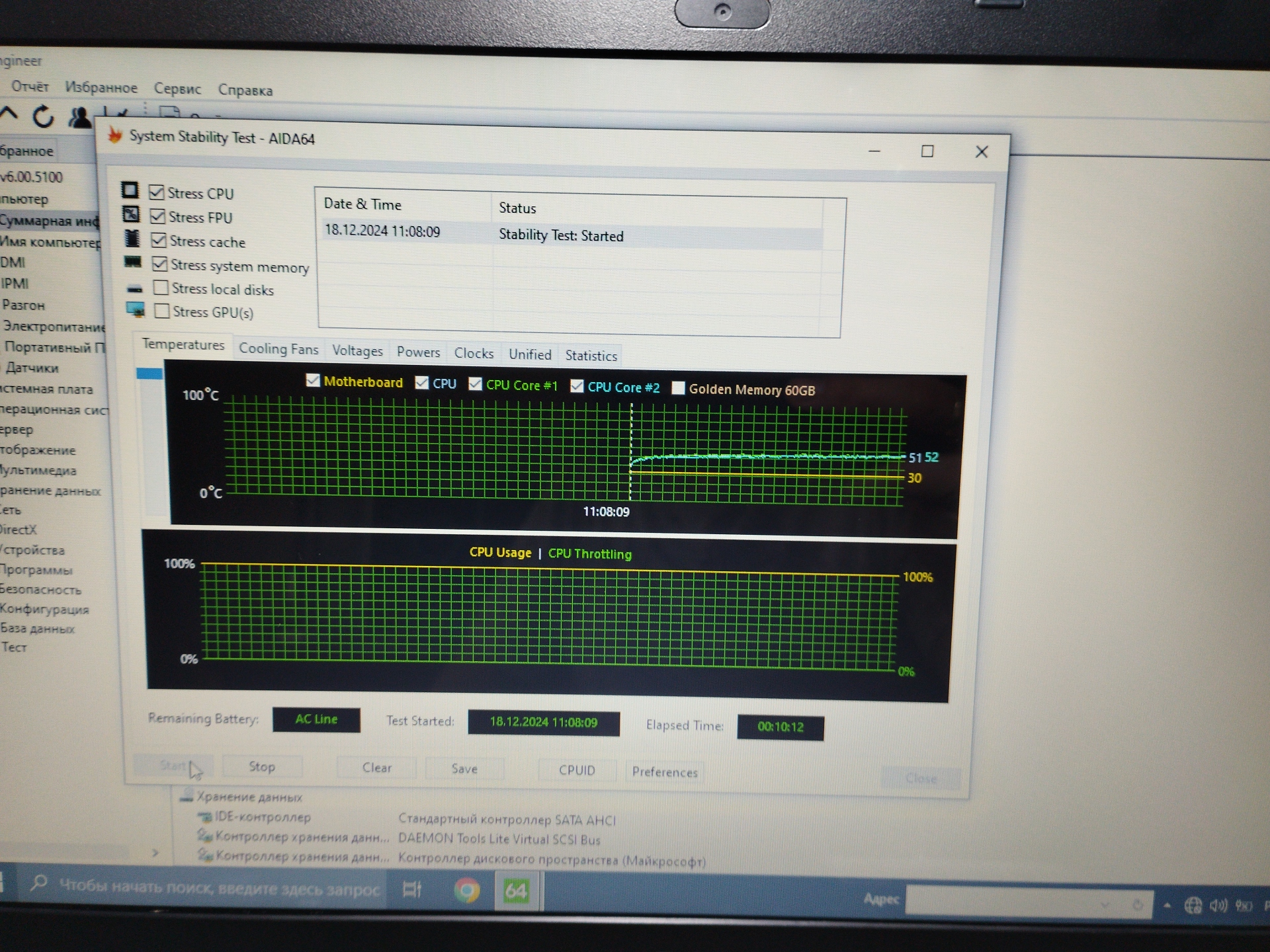Open the Statistics tab
The image size is (1270, 952).
[x=591, y=356]
